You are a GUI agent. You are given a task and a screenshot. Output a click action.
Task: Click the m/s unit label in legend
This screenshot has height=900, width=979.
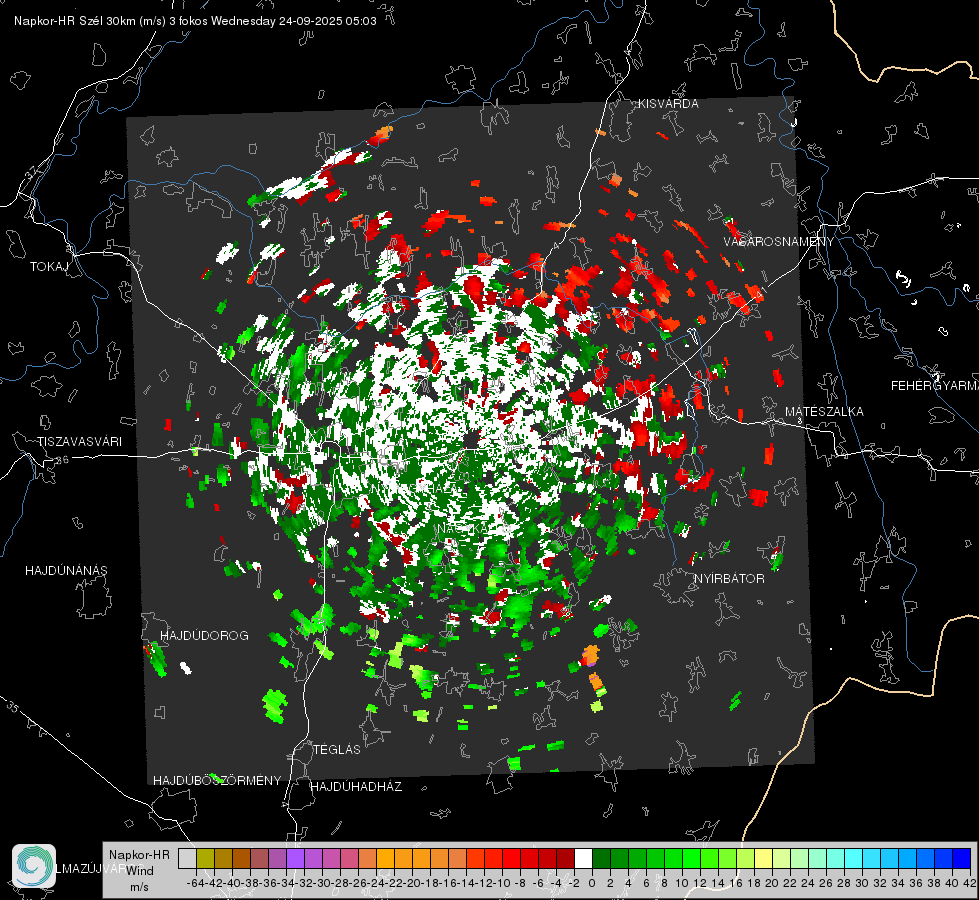pos(139,887)
